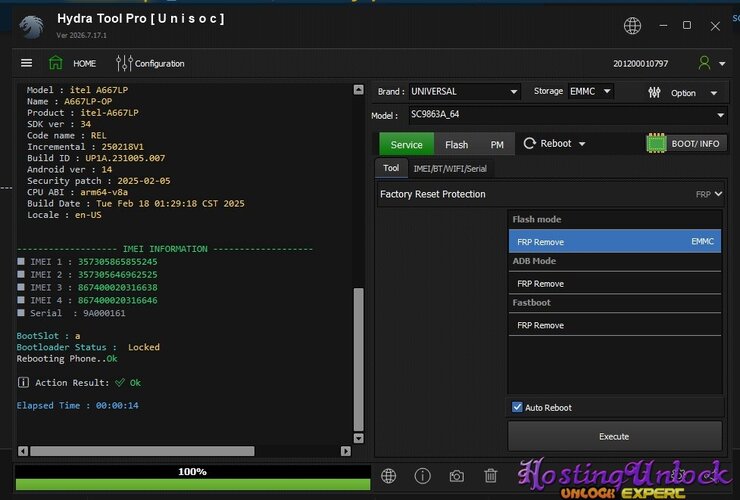The width and height of the screenshot is (740, 500).
Task: Select Fastboot FRP Remove
Action: point(614,325)
